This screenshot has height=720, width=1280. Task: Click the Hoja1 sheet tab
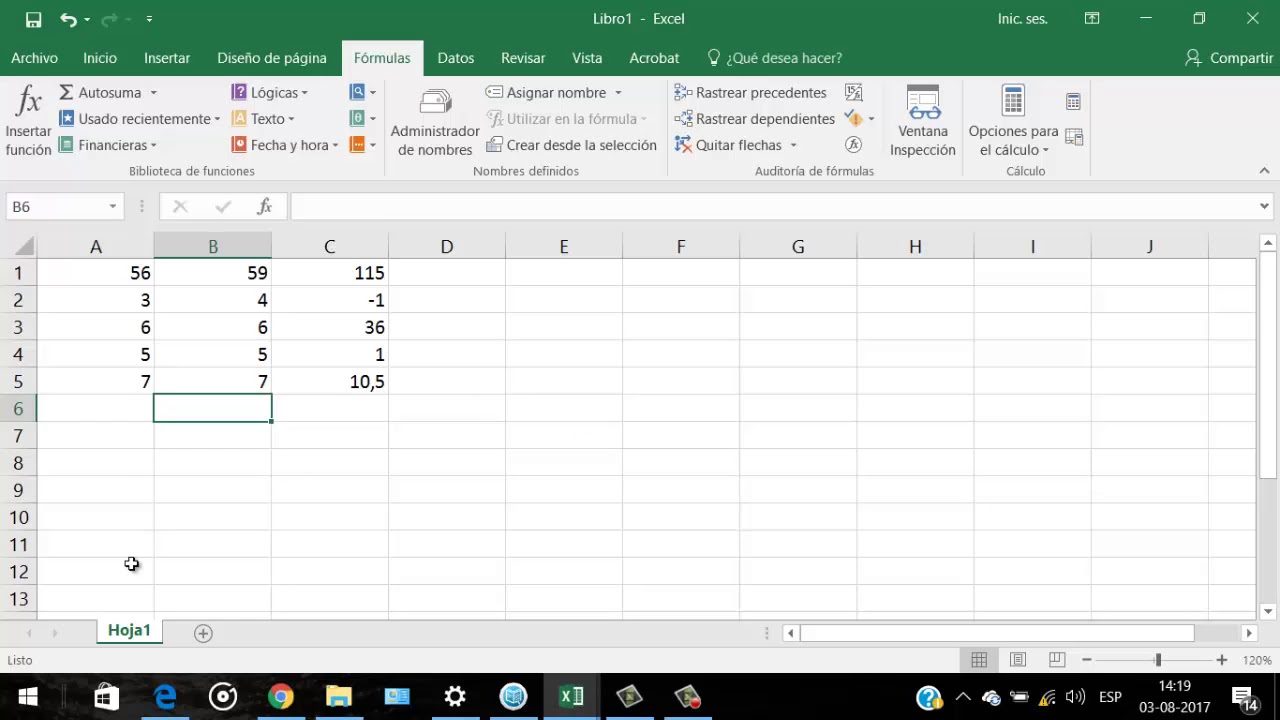[129, 630]
